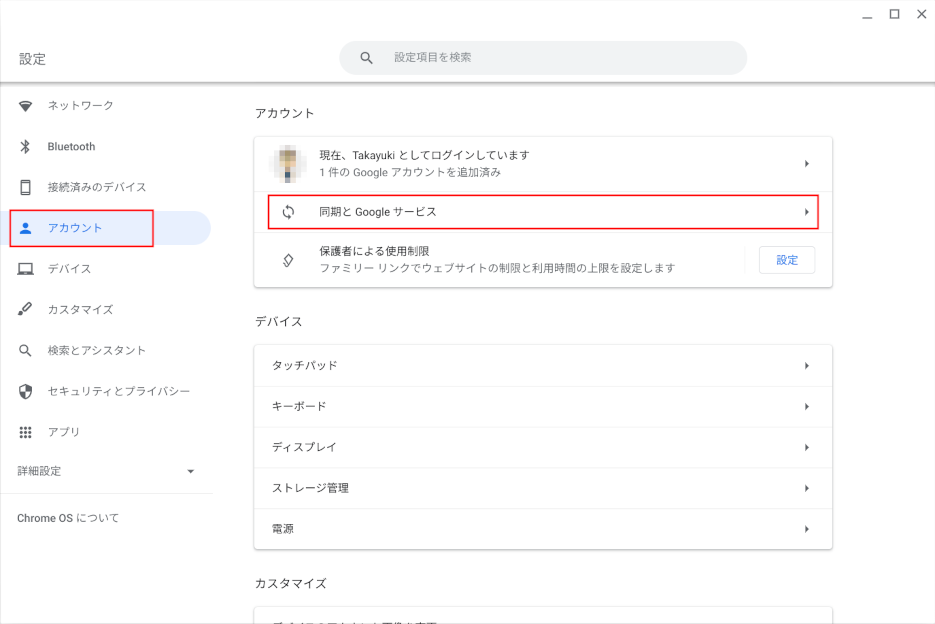Open the タッチパッド settings row arrow
935x624 pixels.
click(806, 366)
